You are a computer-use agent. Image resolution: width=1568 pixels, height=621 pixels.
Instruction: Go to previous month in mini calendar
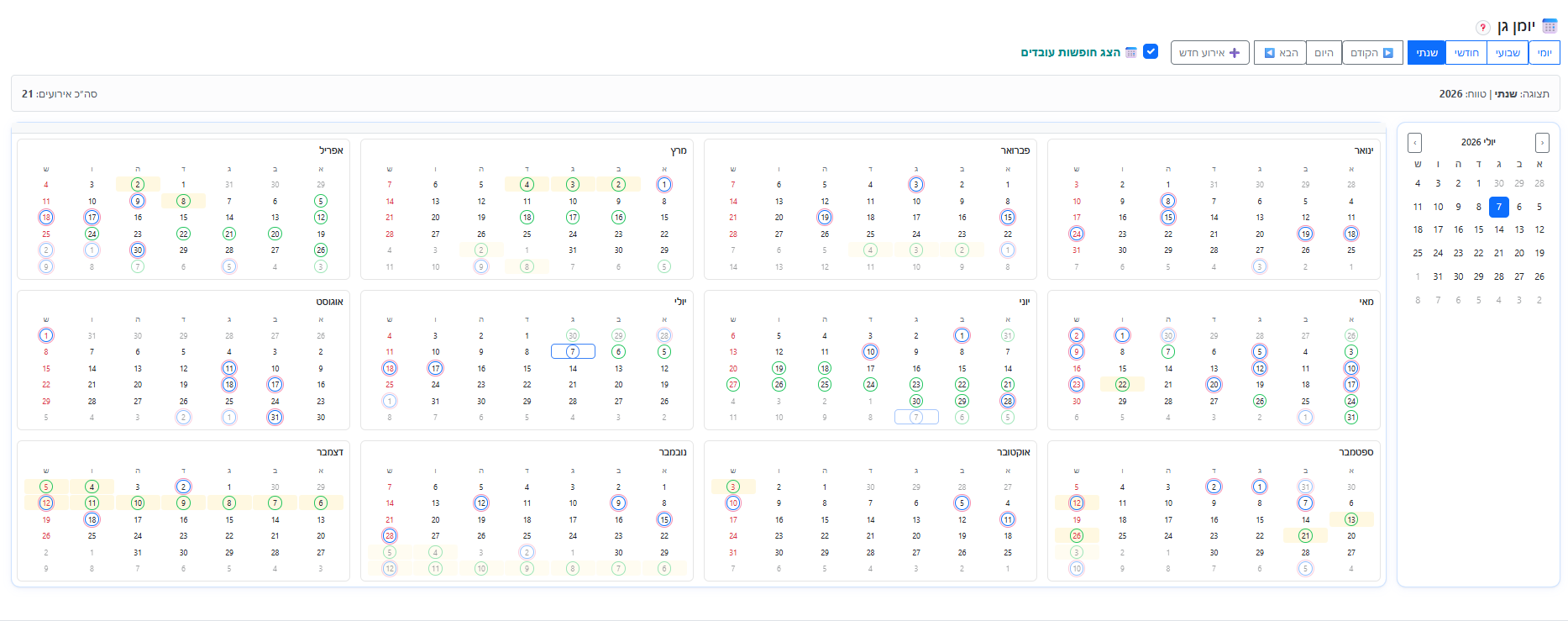pyautogui.click(x=1542, y=143)
